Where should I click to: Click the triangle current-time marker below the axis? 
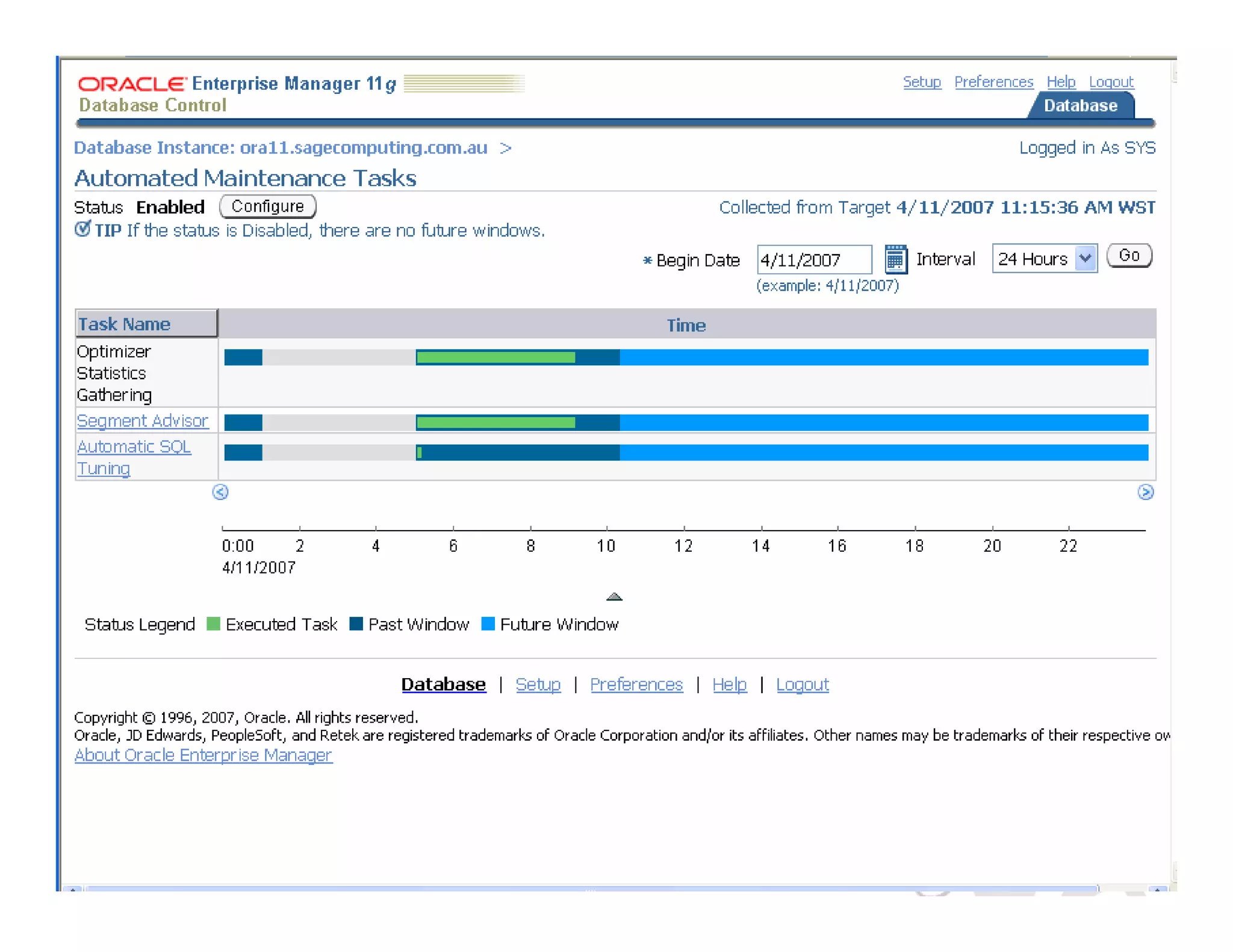click(614, 596)
